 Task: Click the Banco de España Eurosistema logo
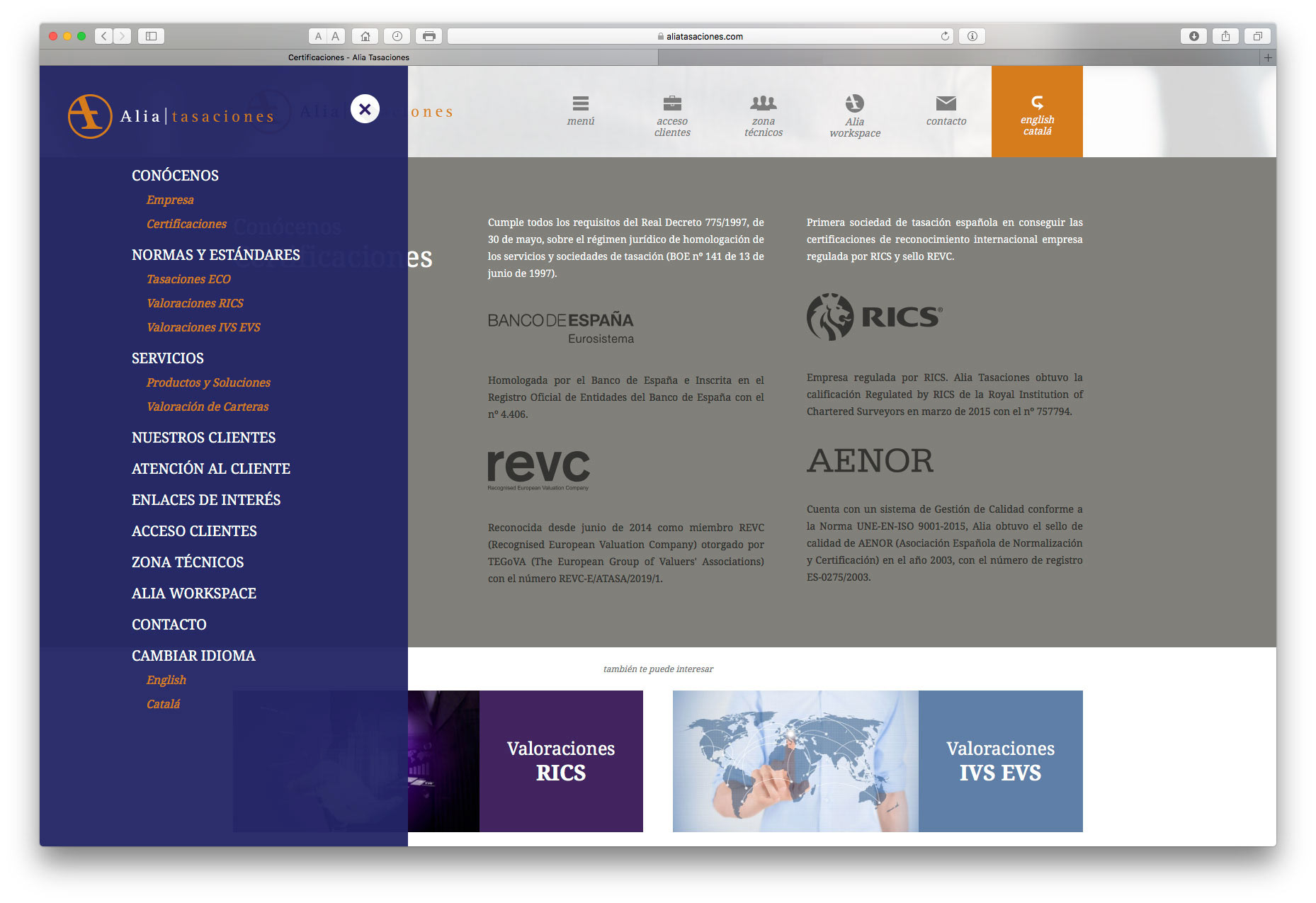coord(561,328)
